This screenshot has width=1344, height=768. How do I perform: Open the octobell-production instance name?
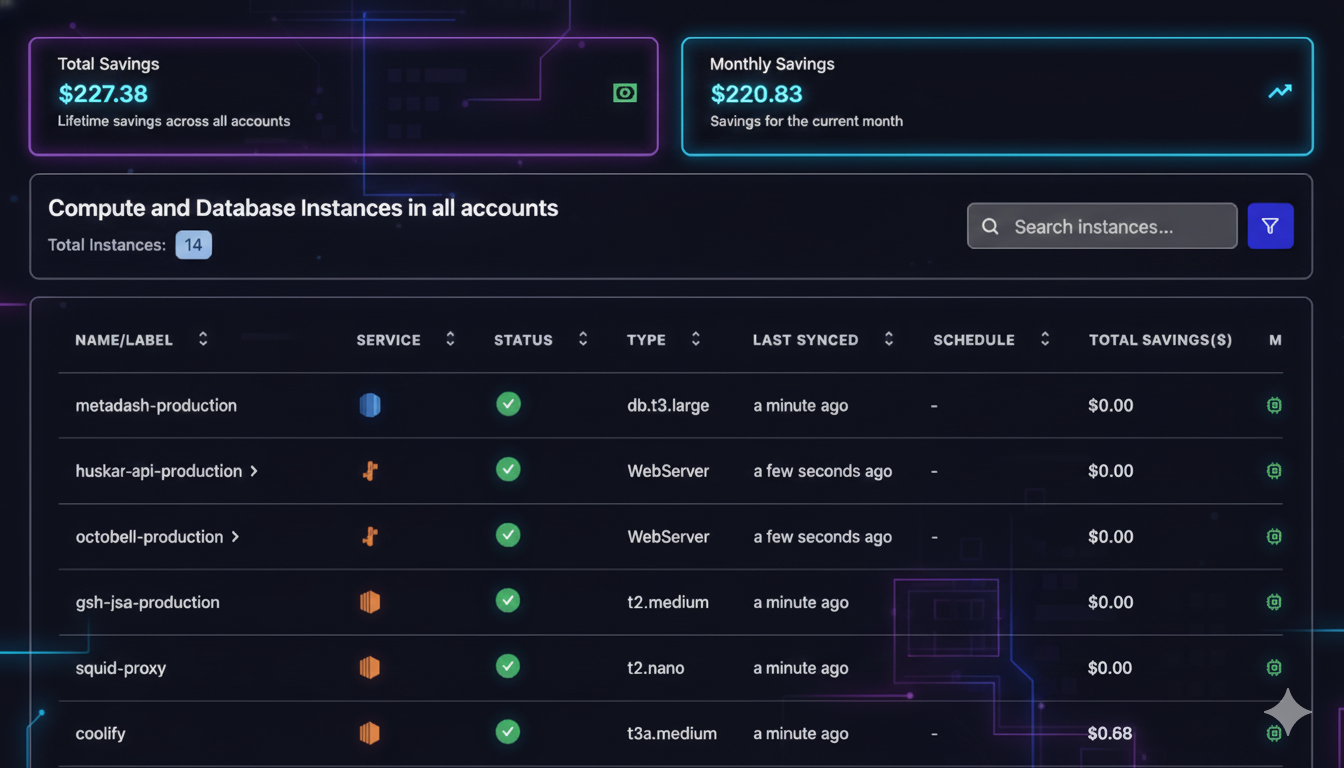[x=149, y=537]
